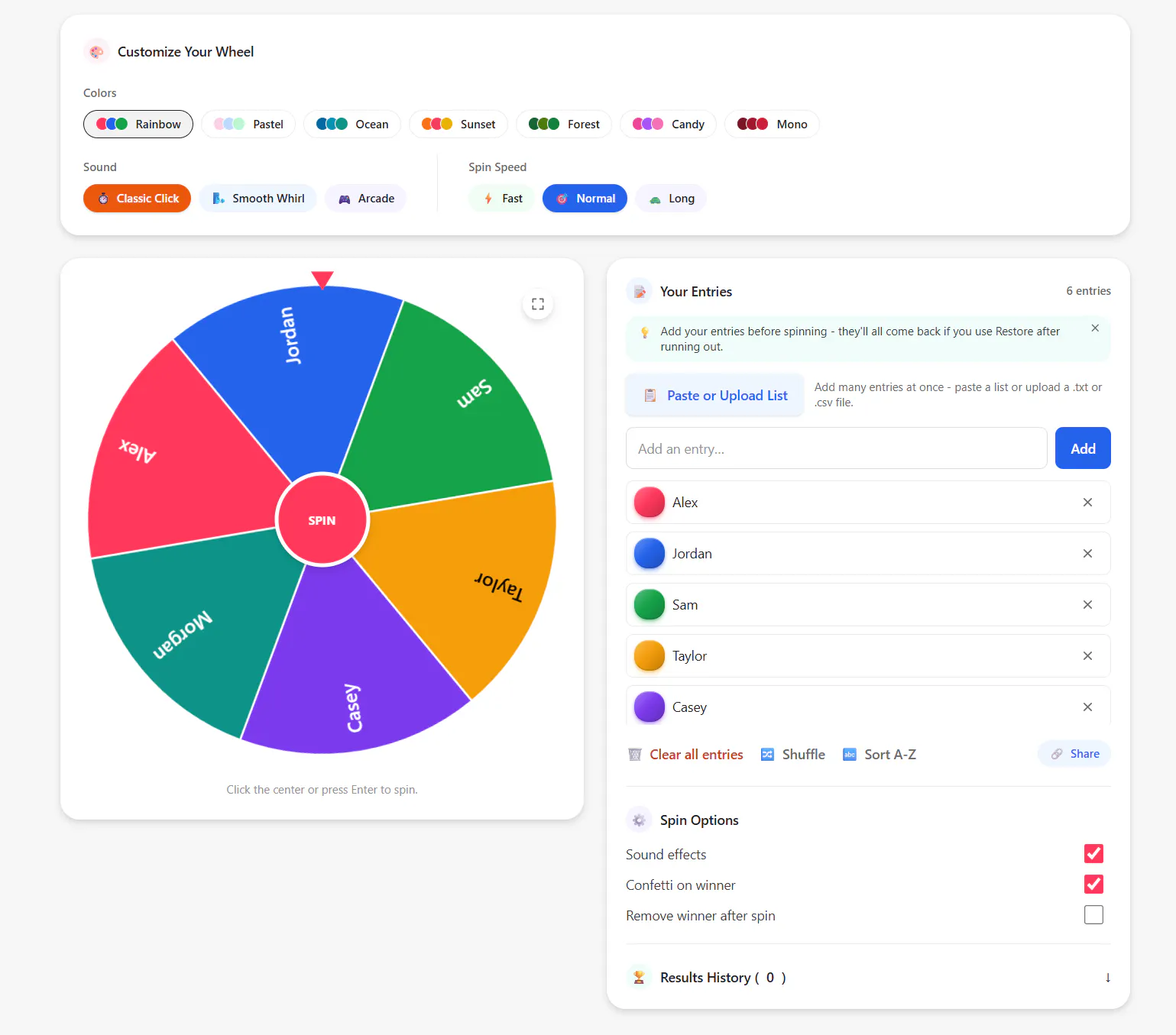Screen dimensions: 1176x1035
Task: Open Paste or Upload List
Action: tap(714, 396)
